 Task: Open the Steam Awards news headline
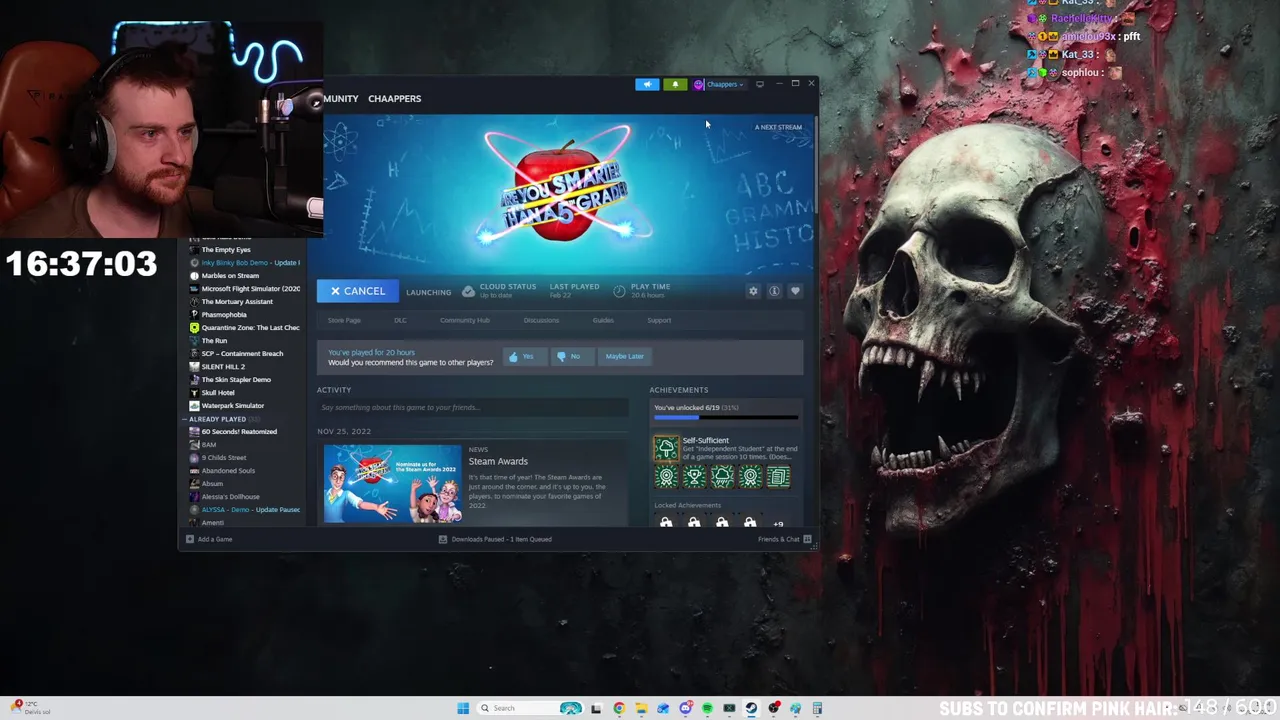(498, 461)
